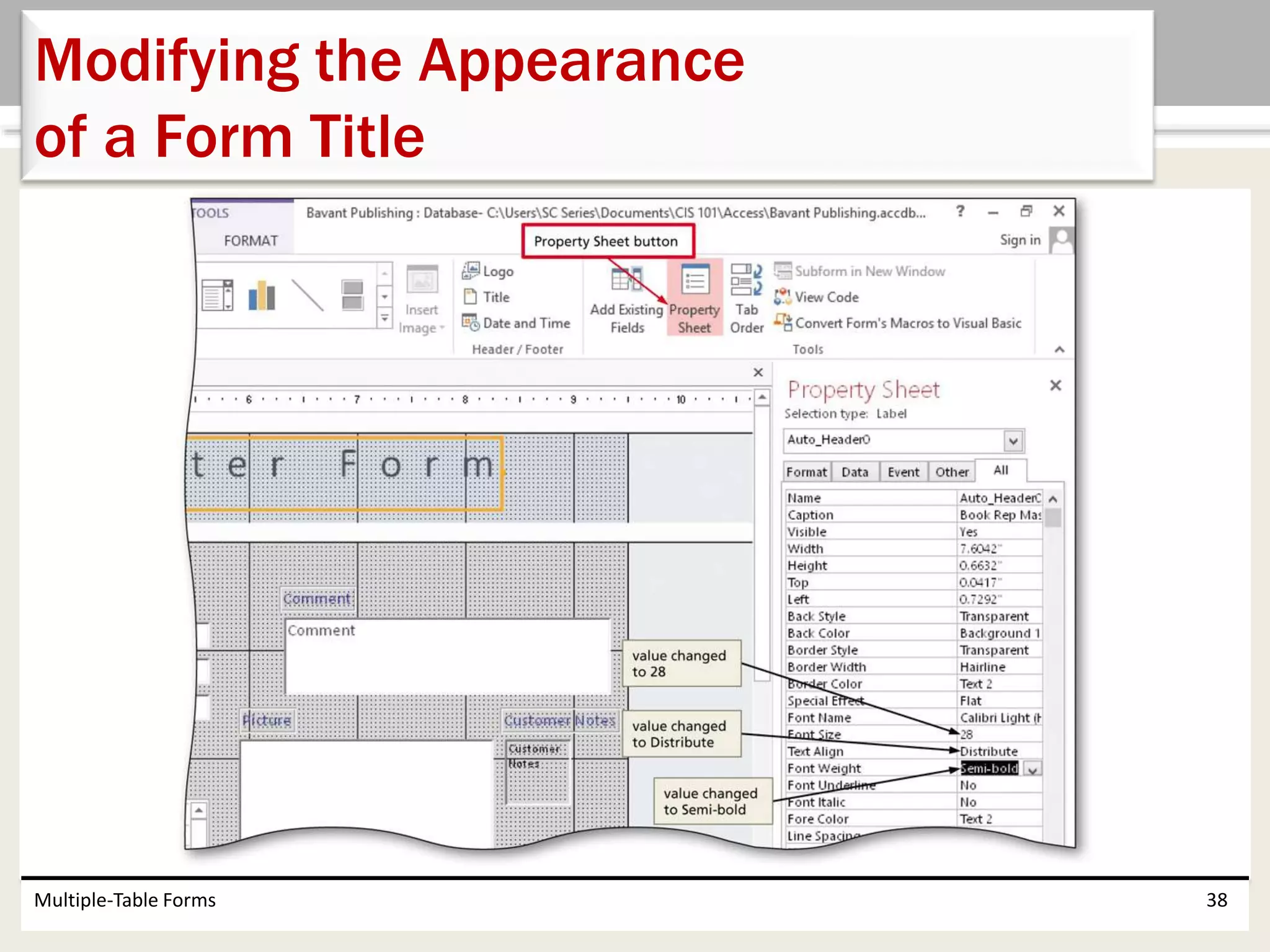Select the Picture label control

tap(267, 720)
